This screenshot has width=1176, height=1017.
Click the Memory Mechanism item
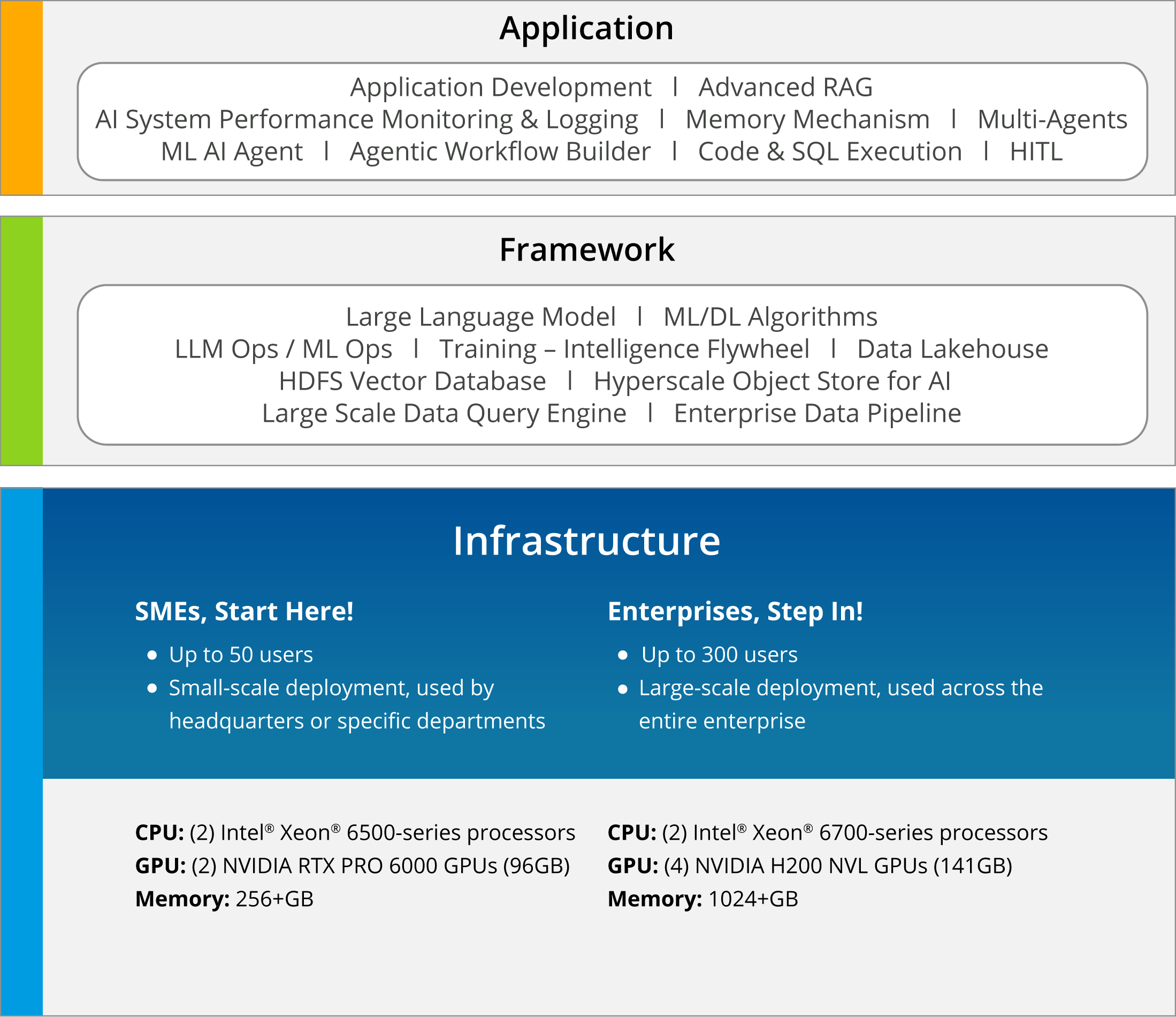(x=808, y=120)
